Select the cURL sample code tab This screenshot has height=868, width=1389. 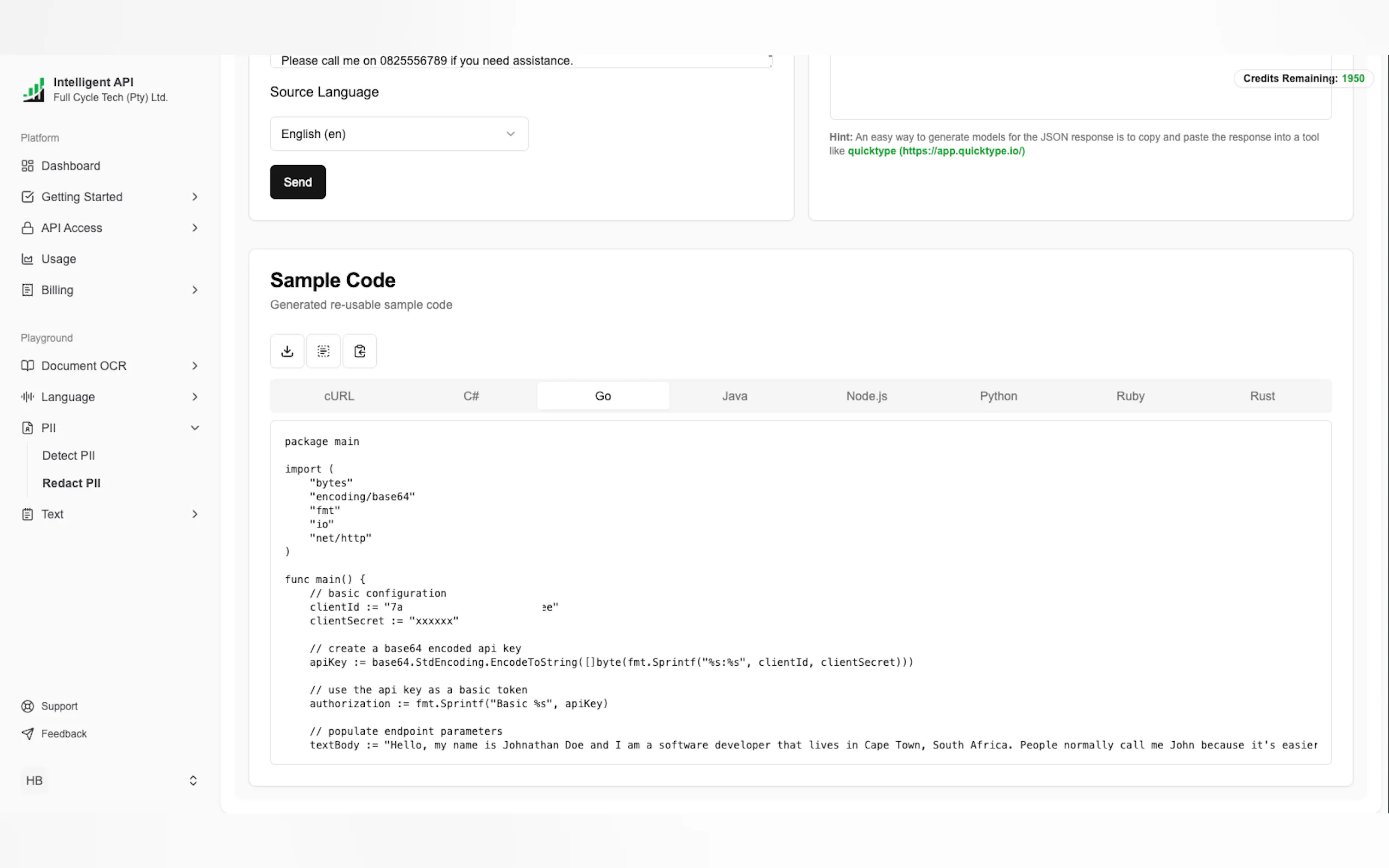click(x=339, y=396)
